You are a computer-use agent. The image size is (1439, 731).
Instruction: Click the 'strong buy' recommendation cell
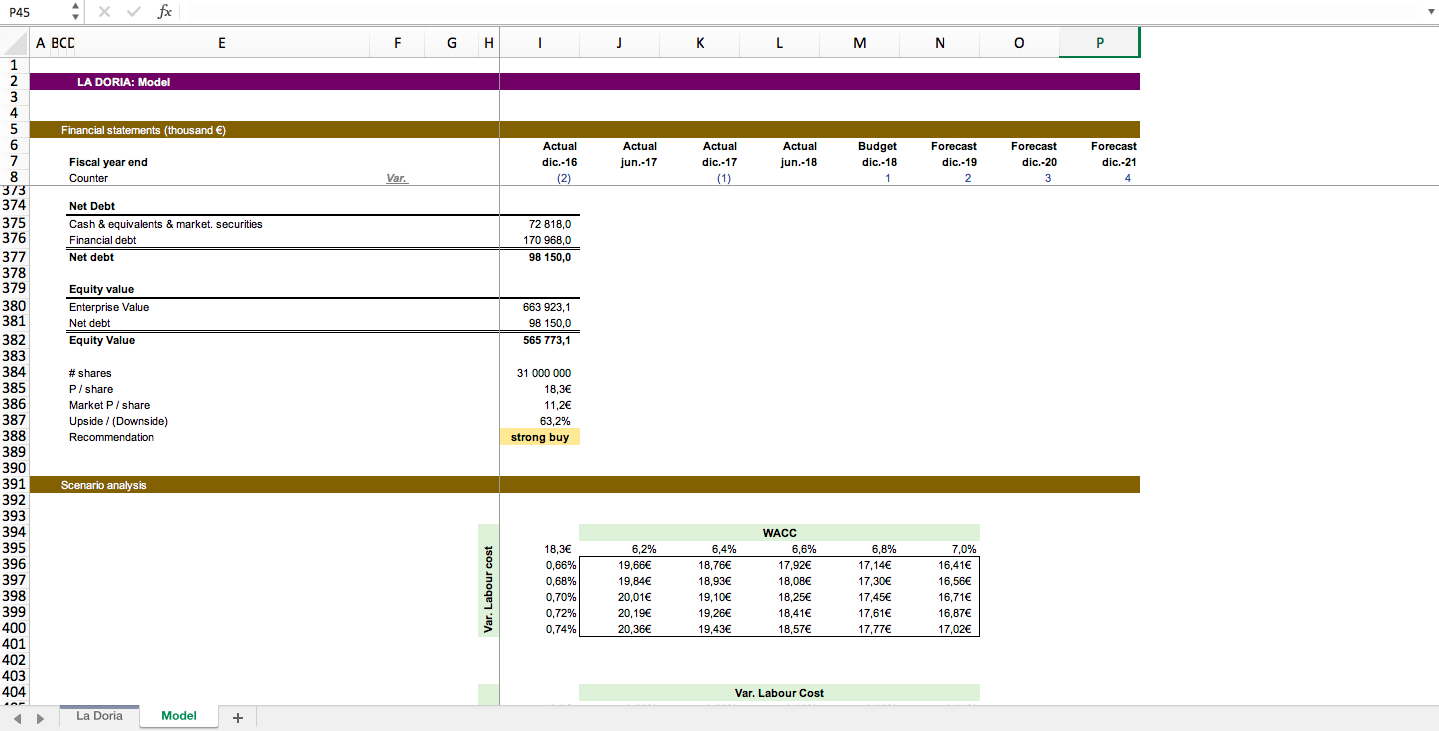(x=540, y=437)
